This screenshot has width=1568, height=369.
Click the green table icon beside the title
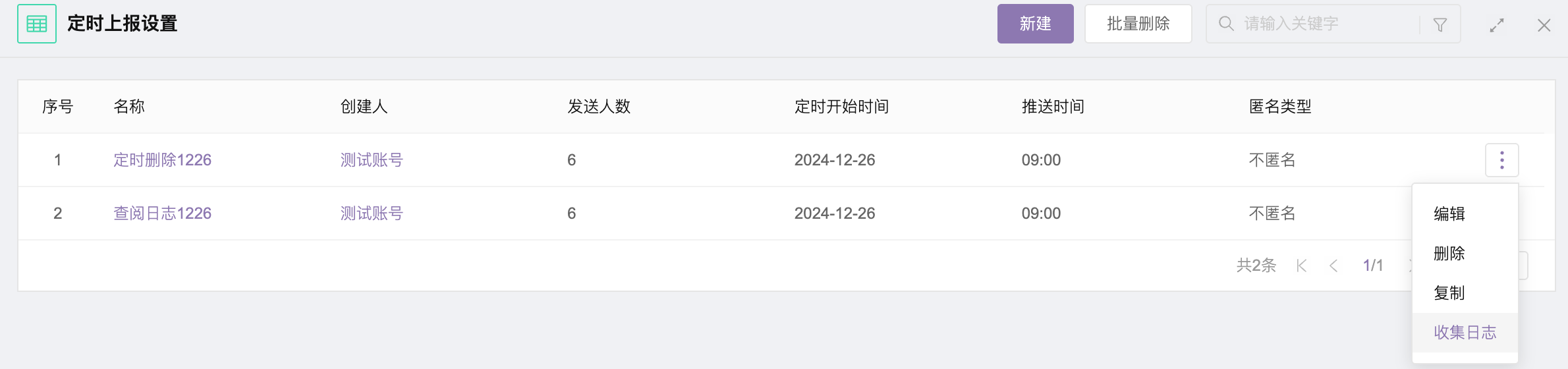pos(37,24)
